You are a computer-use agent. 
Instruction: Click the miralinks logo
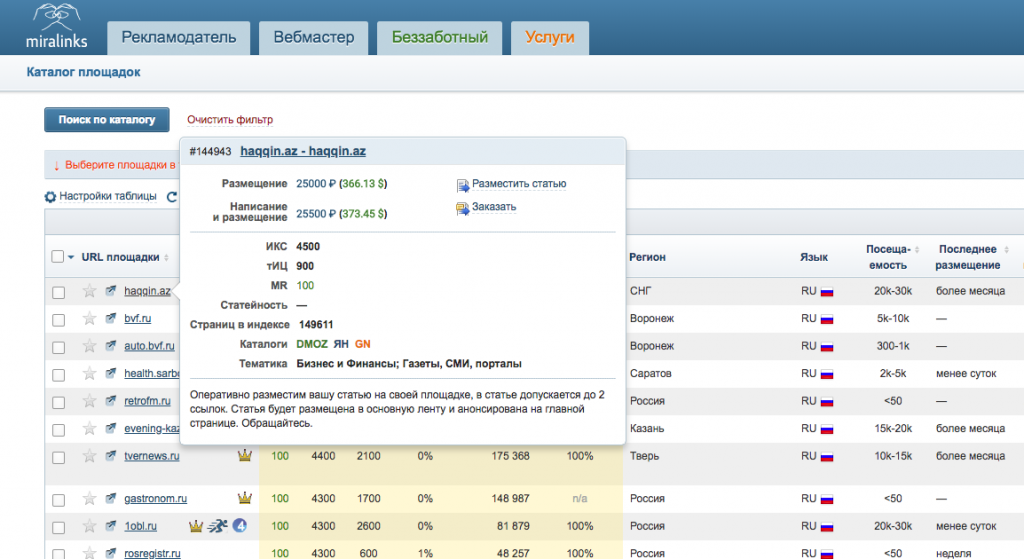pos(56,26)
